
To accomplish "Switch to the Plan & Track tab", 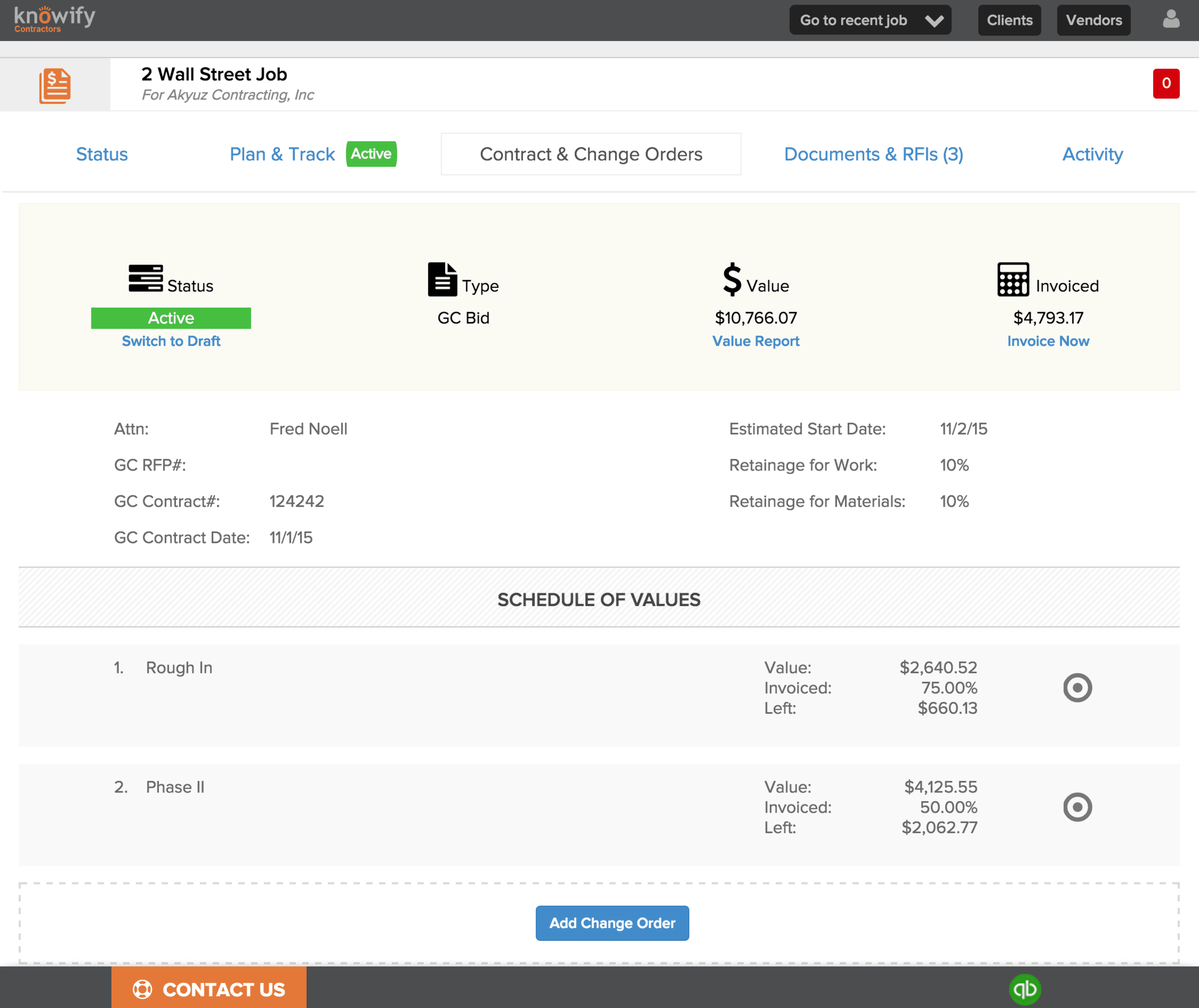I will click(x=282, y=154).
